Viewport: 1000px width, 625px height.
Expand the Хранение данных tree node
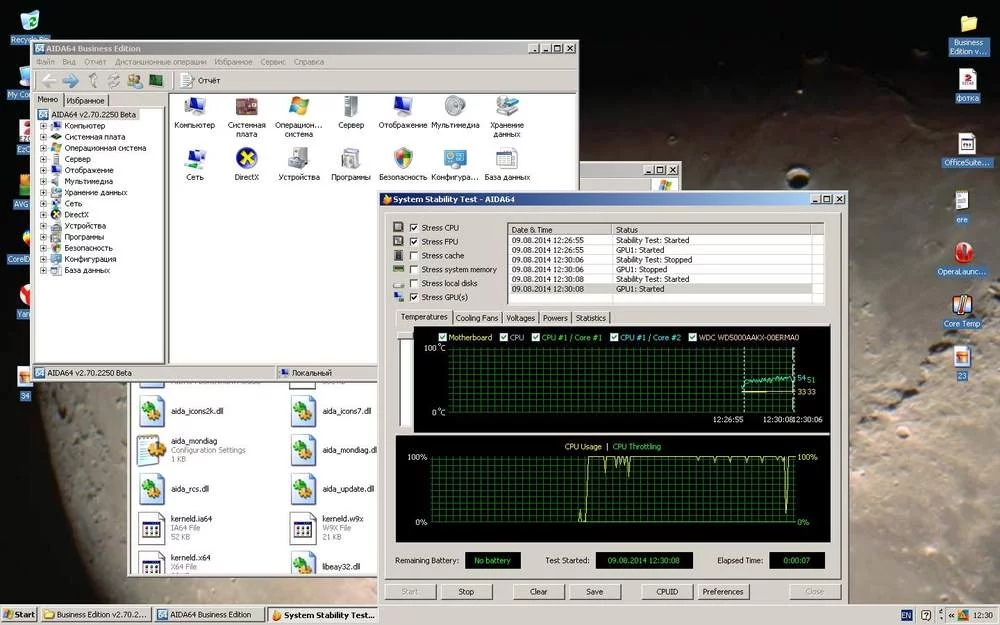point(44,192)
